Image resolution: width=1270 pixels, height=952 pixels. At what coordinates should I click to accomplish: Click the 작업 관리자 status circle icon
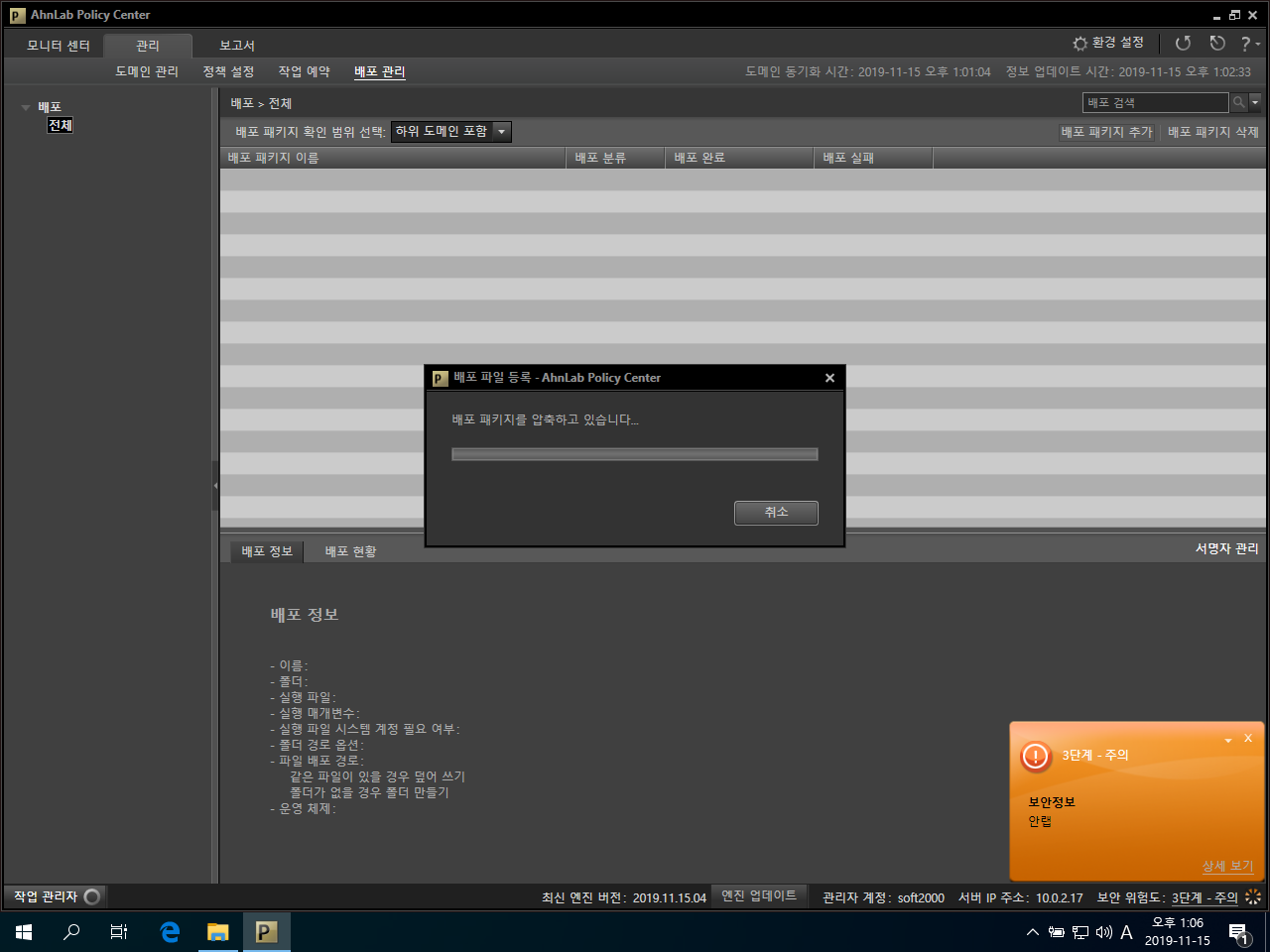(92, 896)
